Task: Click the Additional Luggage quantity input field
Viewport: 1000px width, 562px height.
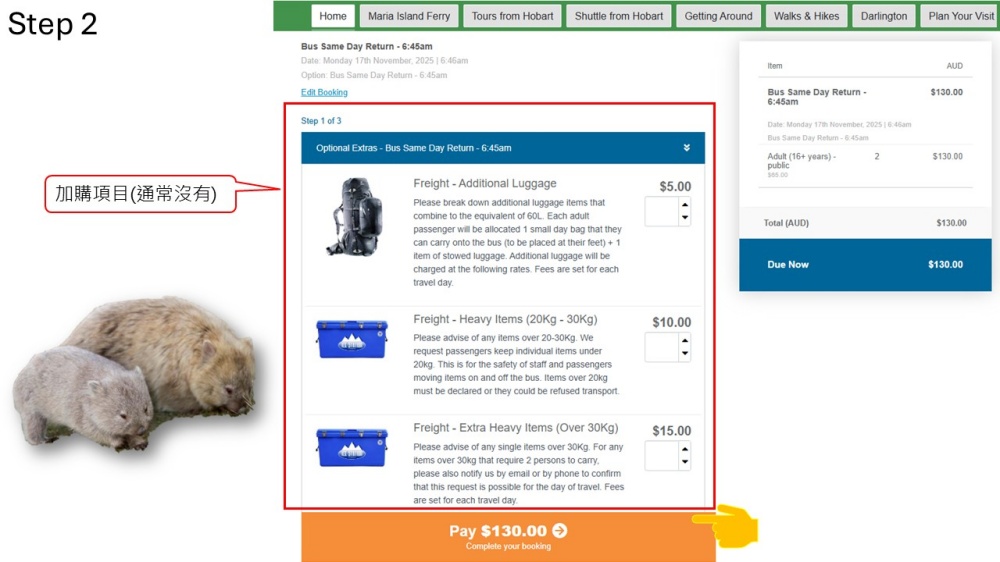Action: (x=662, y=212)
